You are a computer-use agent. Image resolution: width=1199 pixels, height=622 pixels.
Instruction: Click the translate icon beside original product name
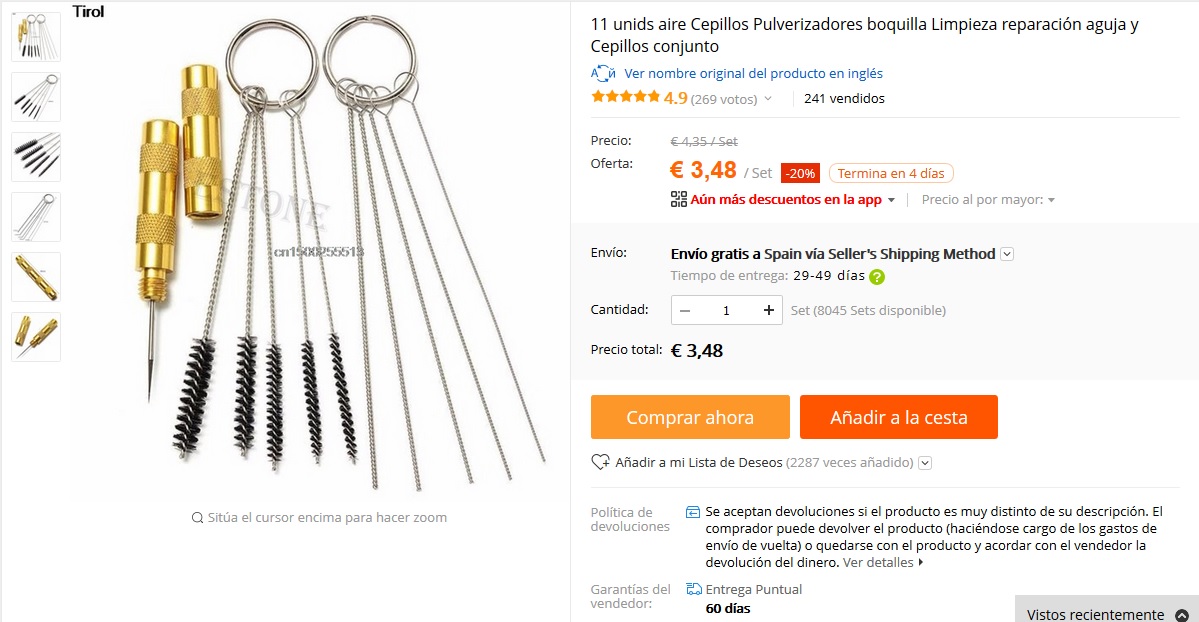click(603, 73)
